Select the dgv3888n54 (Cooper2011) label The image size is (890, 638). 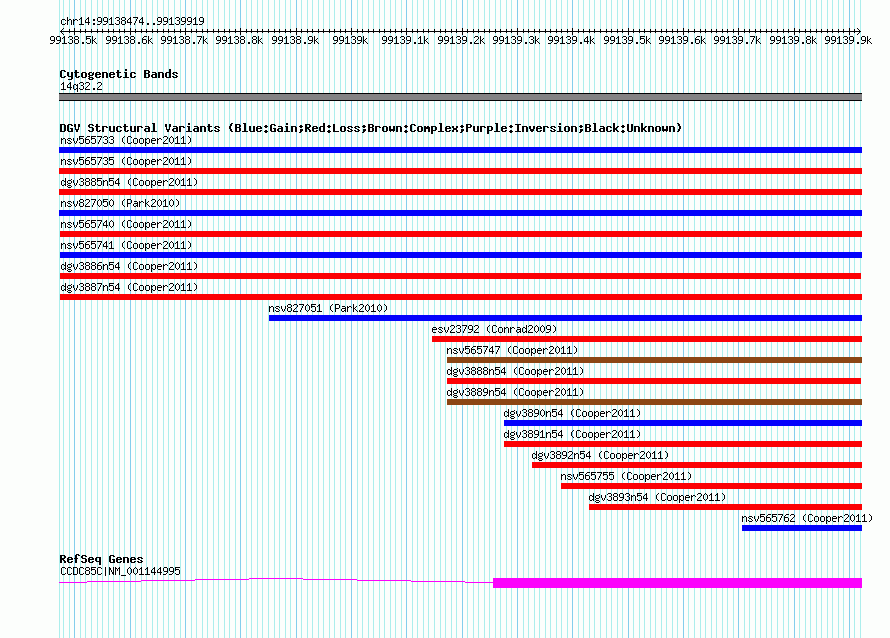515,371
